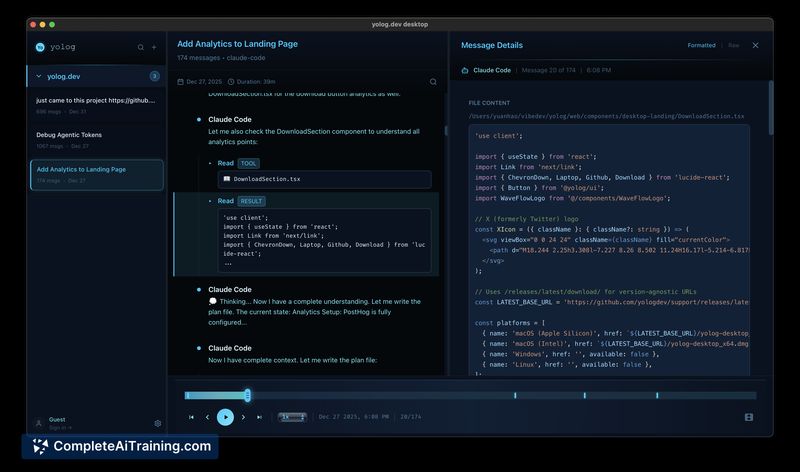This screenshot has width=800, height=472.
Task: Open session 'just came to this project'
Action: pos(96,105)
